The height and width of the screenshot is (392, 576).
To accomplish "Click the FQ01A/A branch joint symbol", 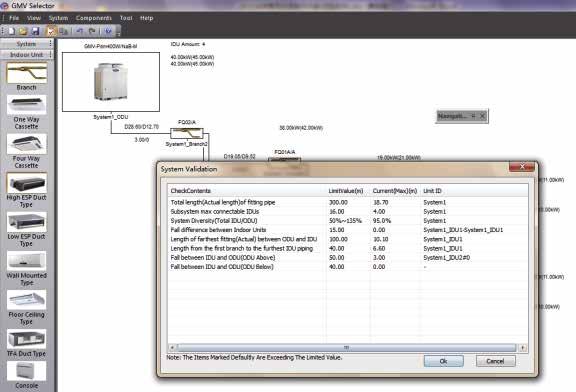I will (285, 159).
